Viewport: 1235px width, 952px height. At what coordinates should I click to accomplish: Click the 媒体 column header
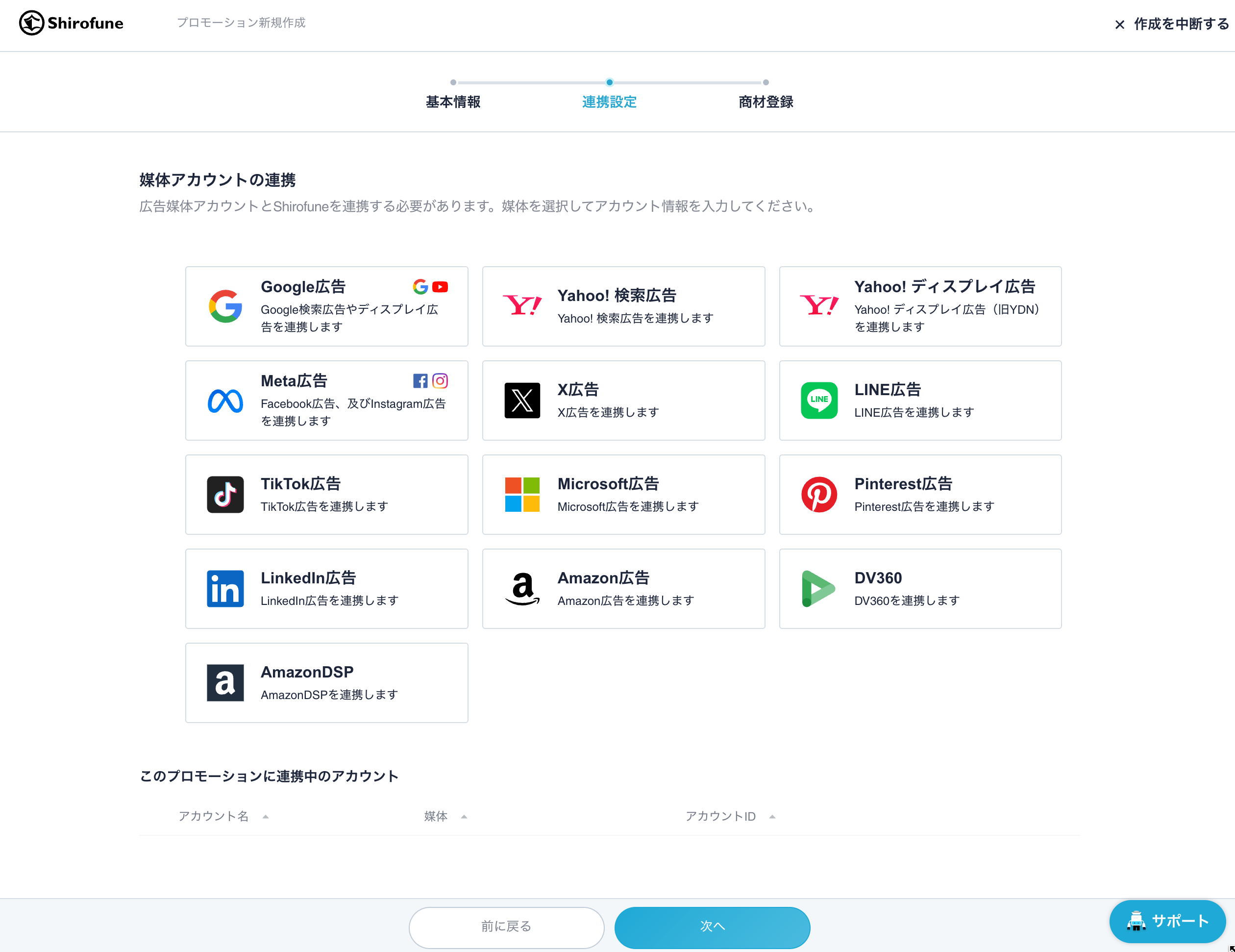435,817
